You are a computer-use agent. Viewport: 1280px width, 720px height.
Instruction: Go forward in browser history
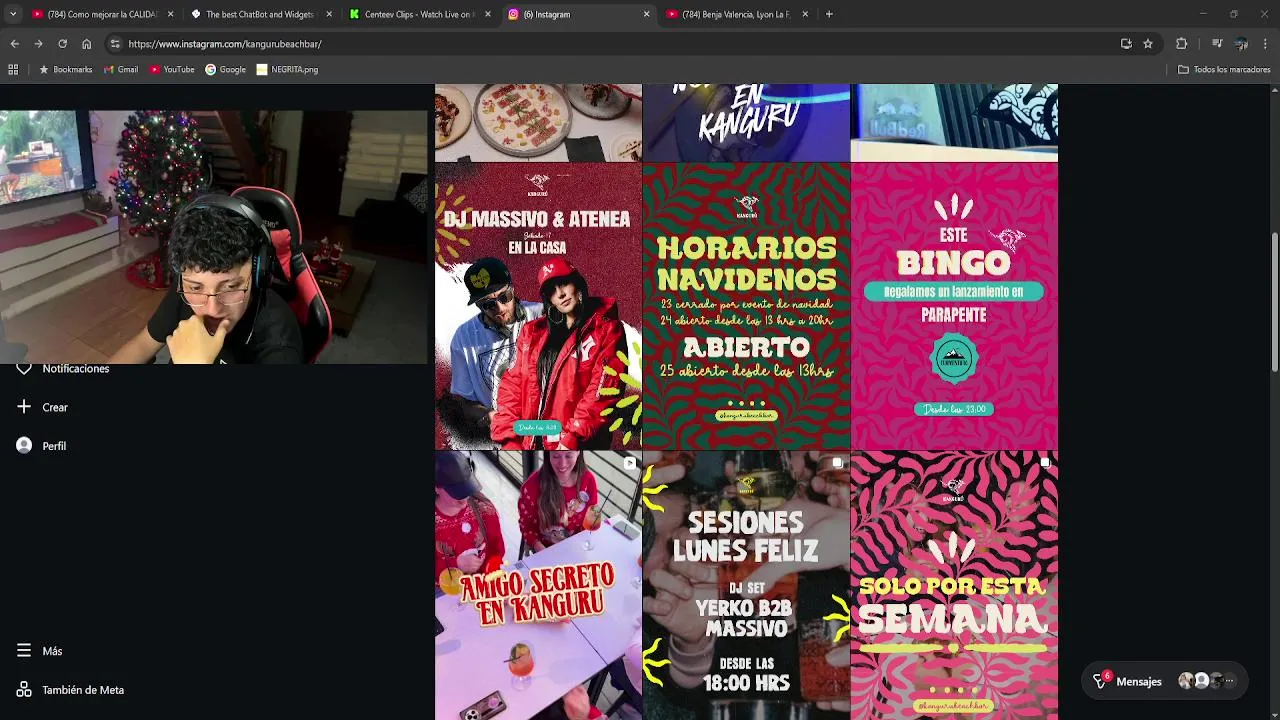pos(38,44)
